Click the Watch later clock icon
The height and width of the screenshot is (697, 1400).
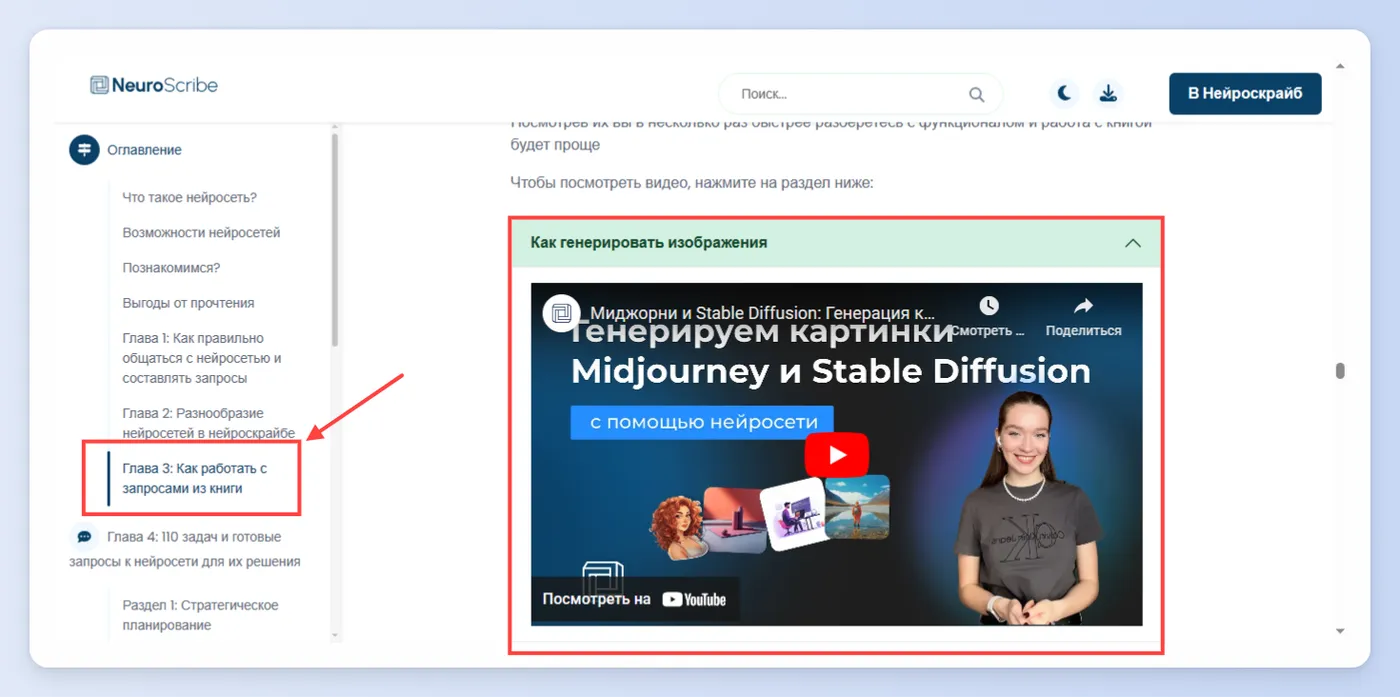pos(988,306)
